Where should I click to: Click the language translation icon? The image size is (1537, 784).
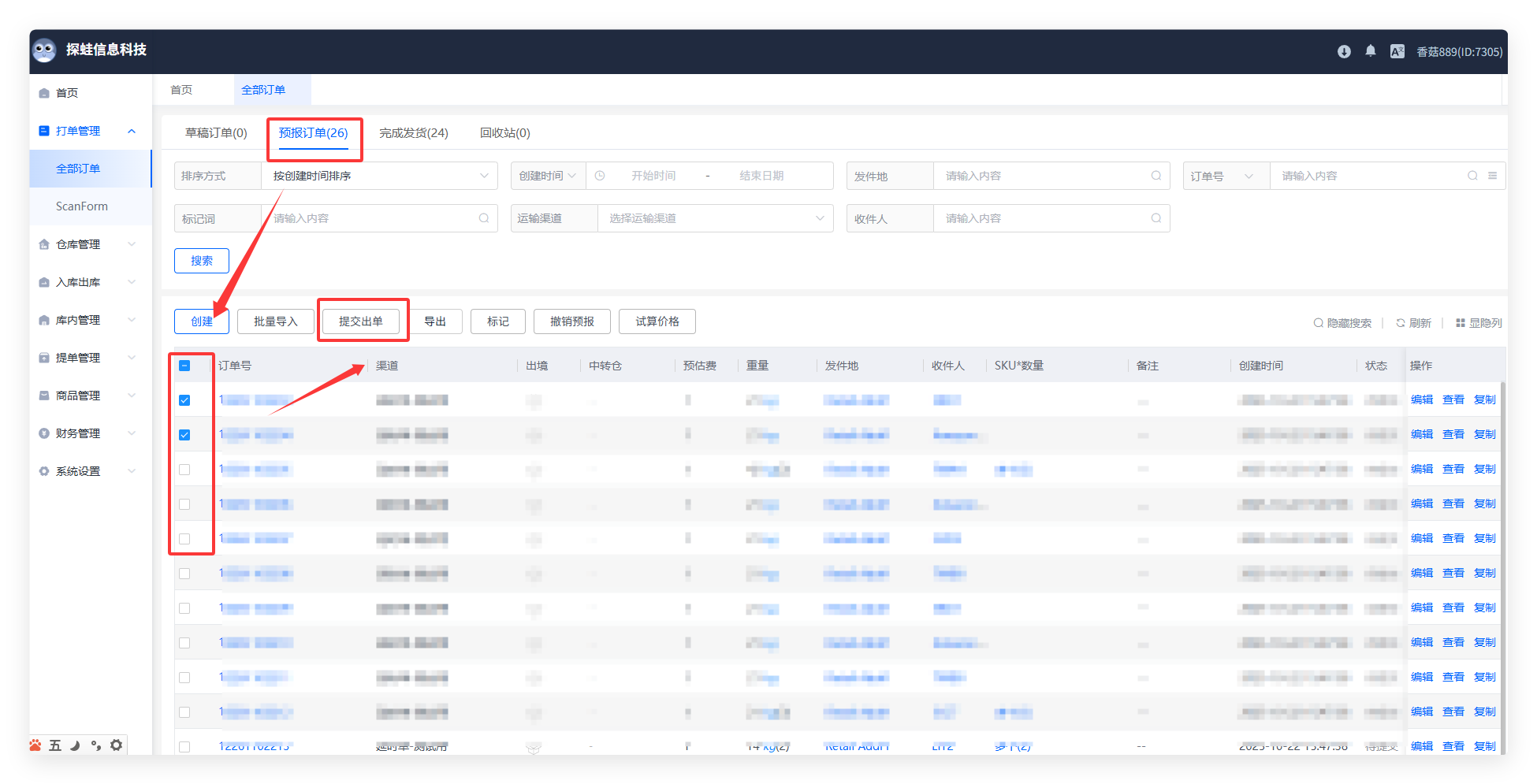(x=1397, y=51)
